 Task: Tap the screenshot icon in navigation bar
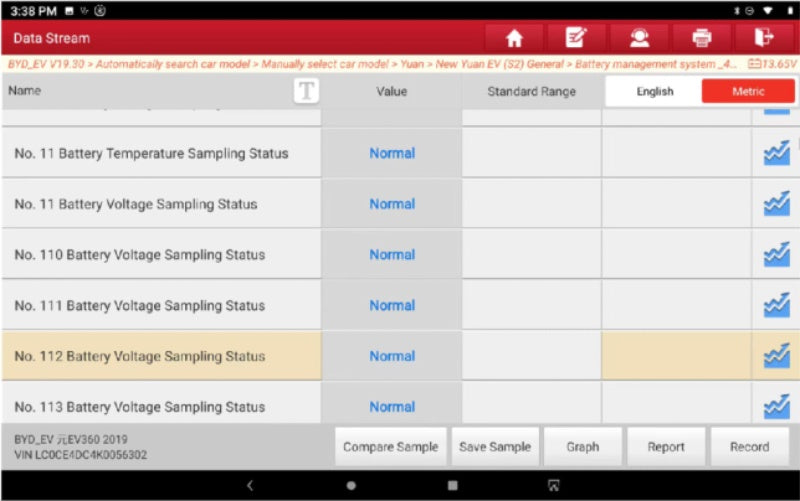pyautogui.click(x=554, y=485)
